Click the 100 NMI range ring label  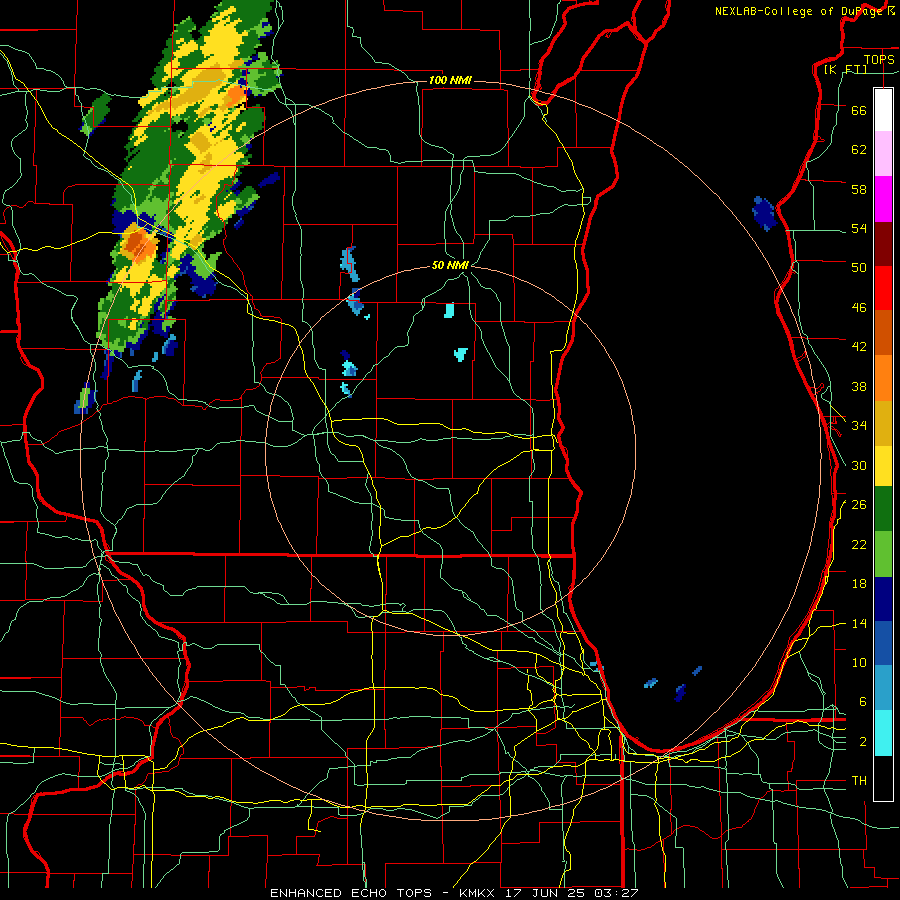(x=450, y=80)
